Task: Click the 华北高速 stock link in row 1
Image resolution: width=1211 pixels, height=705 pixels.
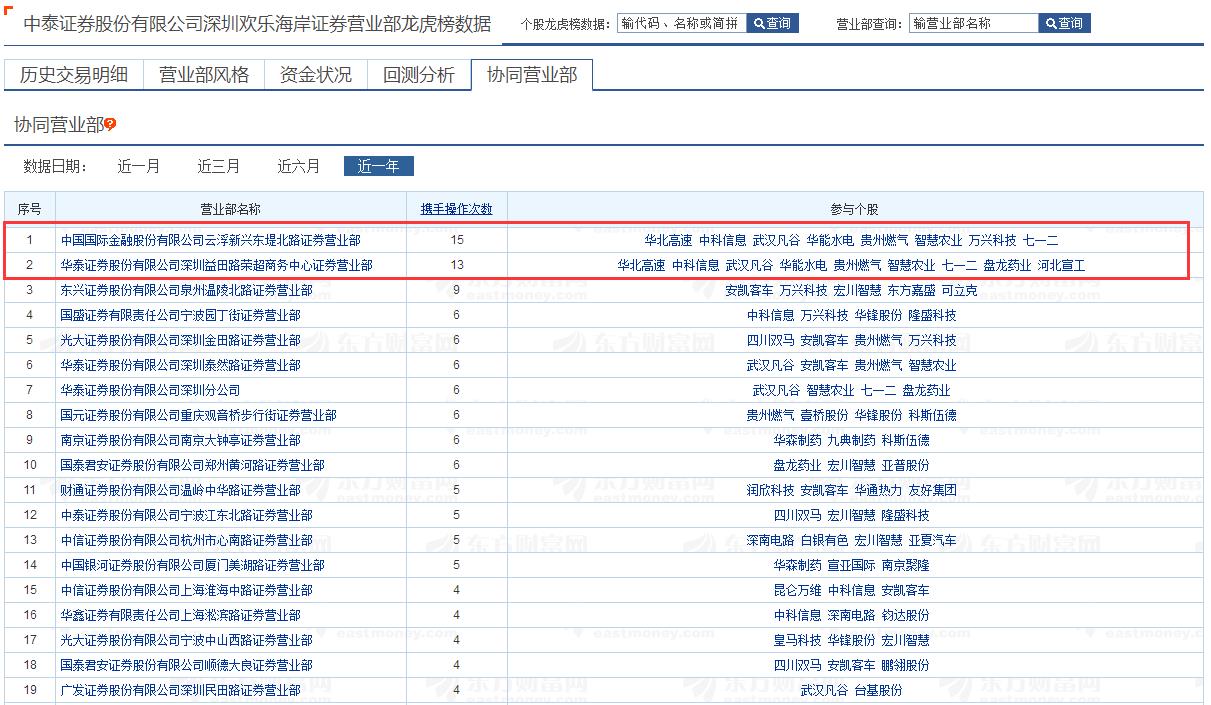Action: coord(668,240)
